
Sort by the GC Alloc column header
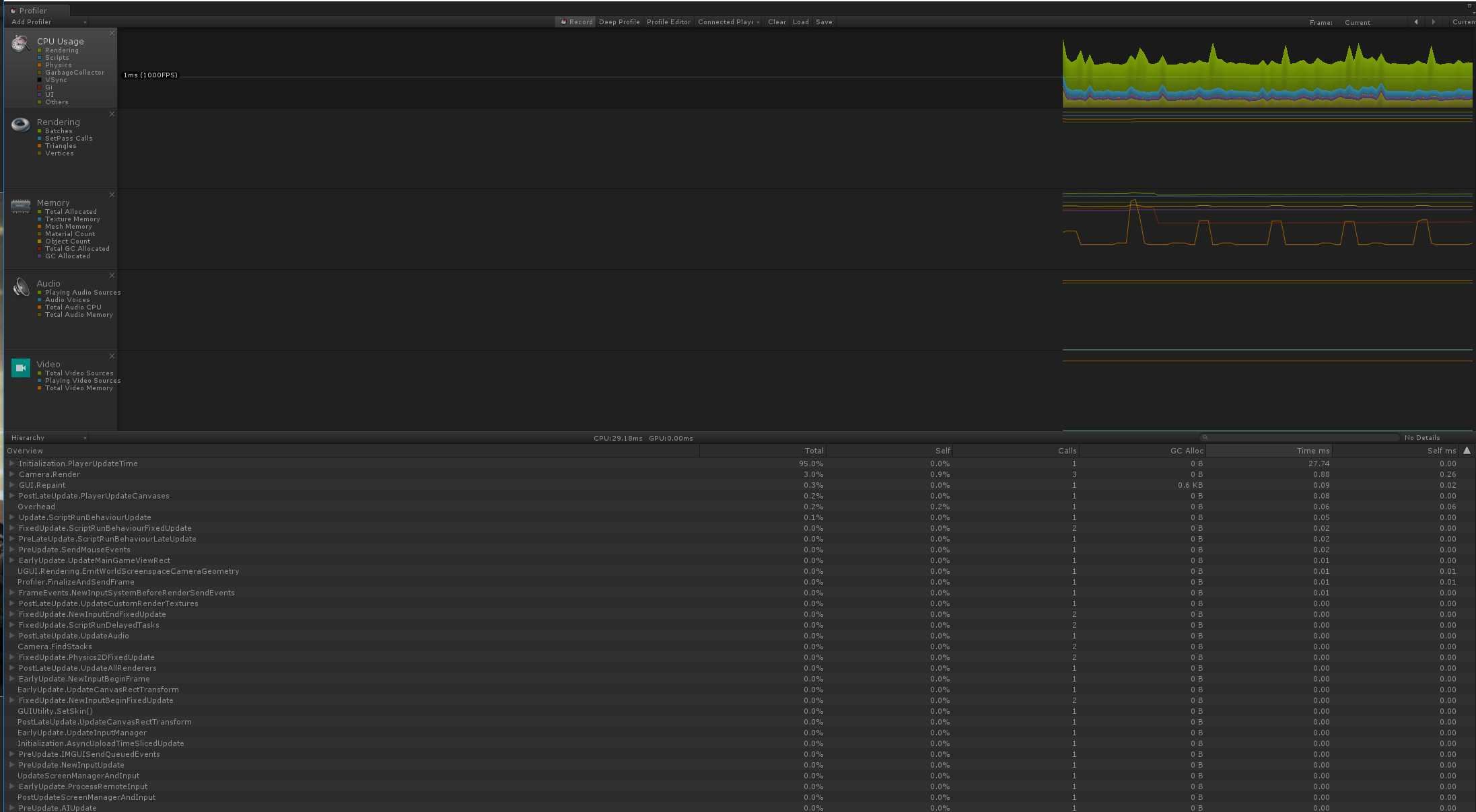click(1142, 451)
